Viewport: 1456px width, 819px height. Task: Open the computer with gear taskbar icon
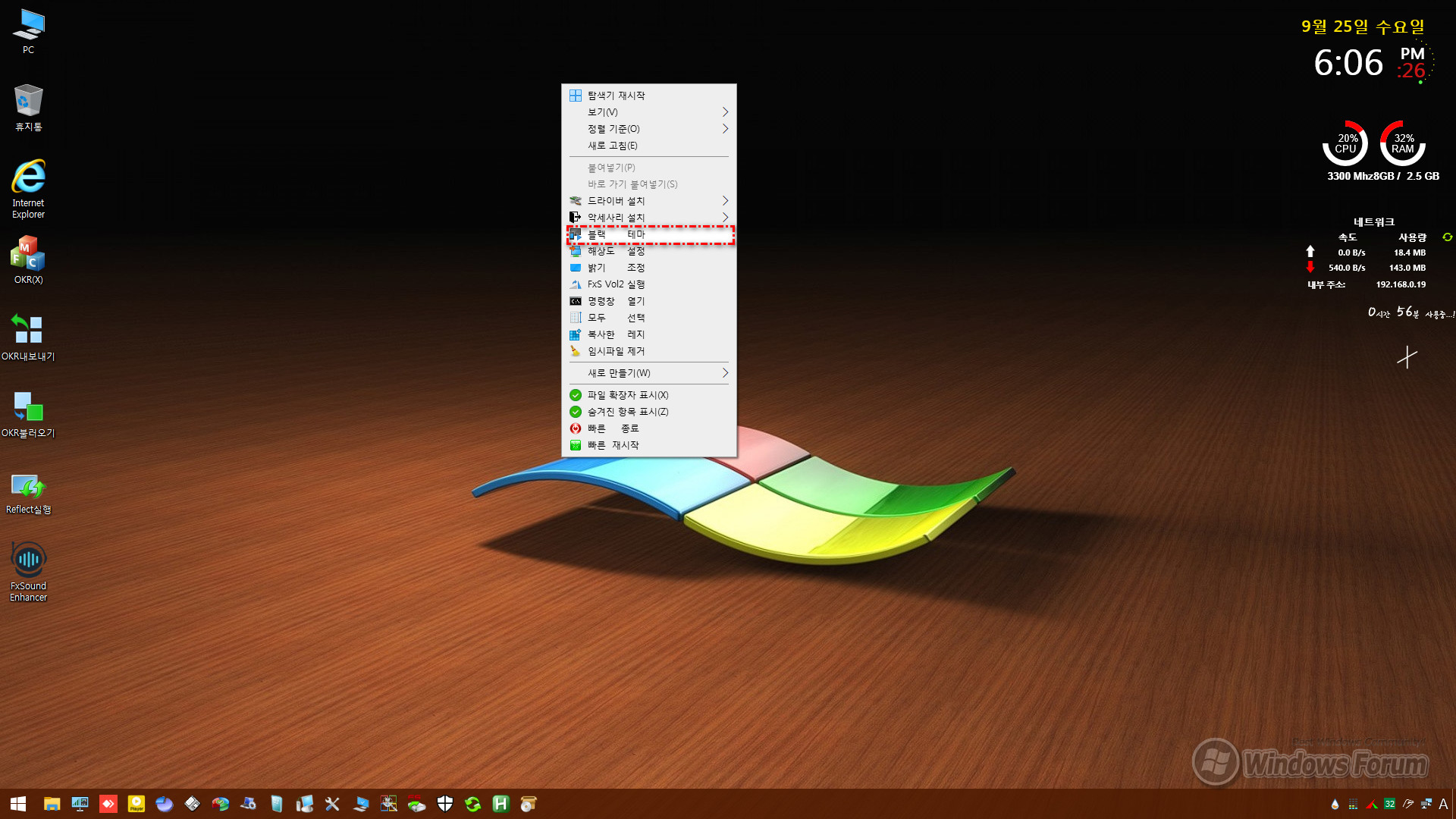click(x=248, y=804)
